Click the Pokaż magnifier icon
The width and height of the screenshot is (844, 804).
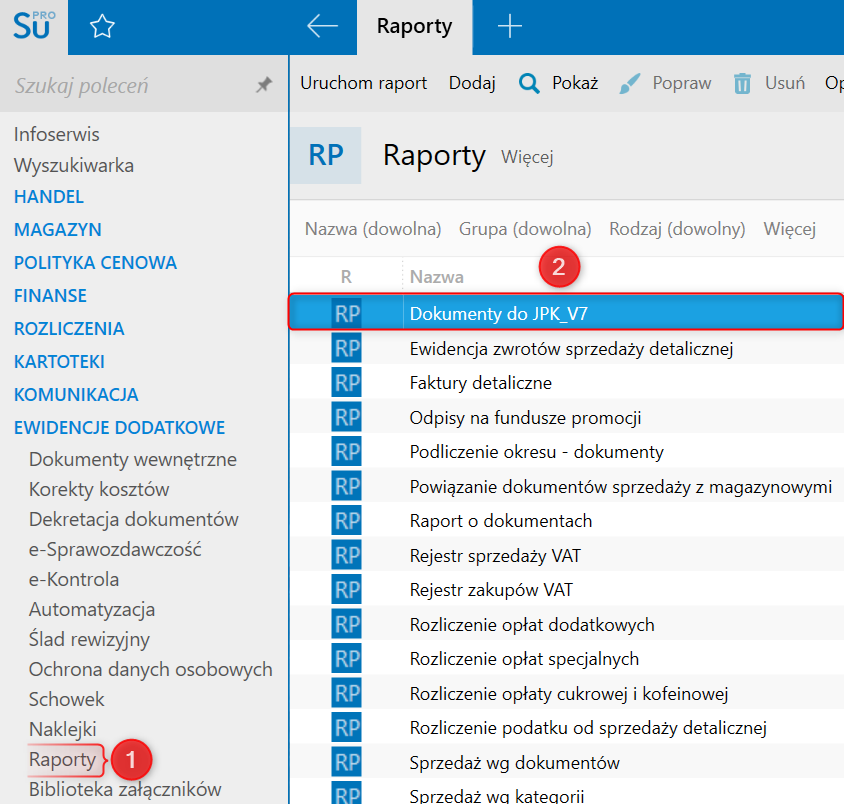[529, 83]
